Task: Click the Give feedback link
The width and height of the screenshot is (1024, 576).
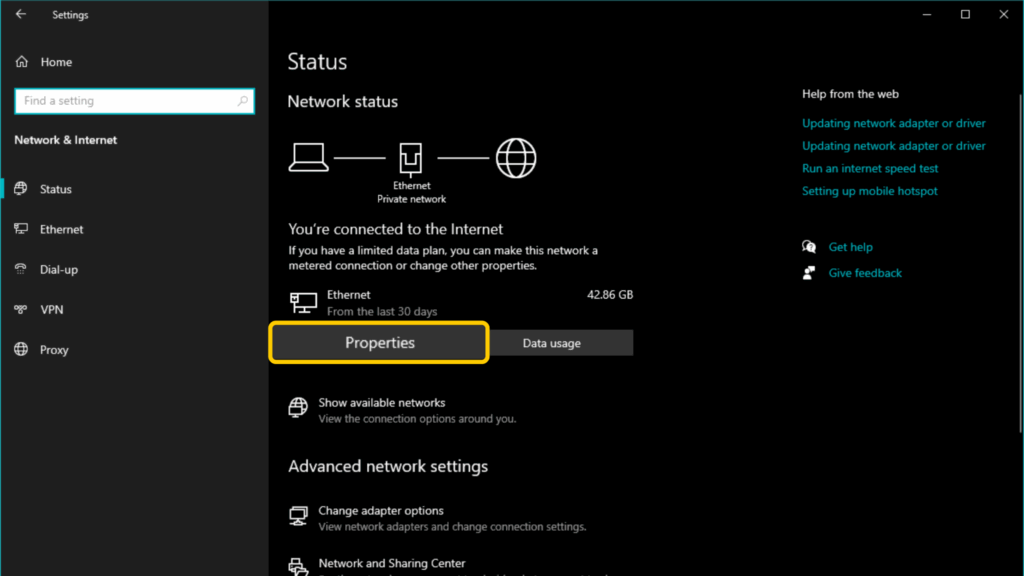Action: click(x=865, y=274)
